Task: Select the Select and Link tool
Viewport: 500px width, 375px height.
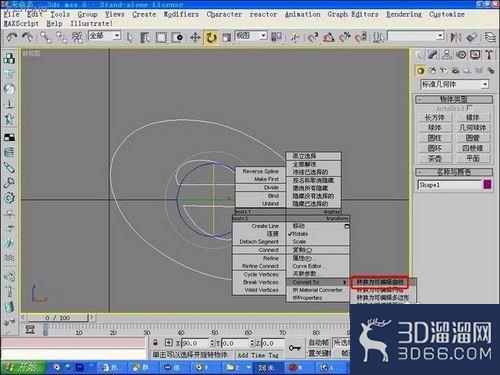Action: 46,37
